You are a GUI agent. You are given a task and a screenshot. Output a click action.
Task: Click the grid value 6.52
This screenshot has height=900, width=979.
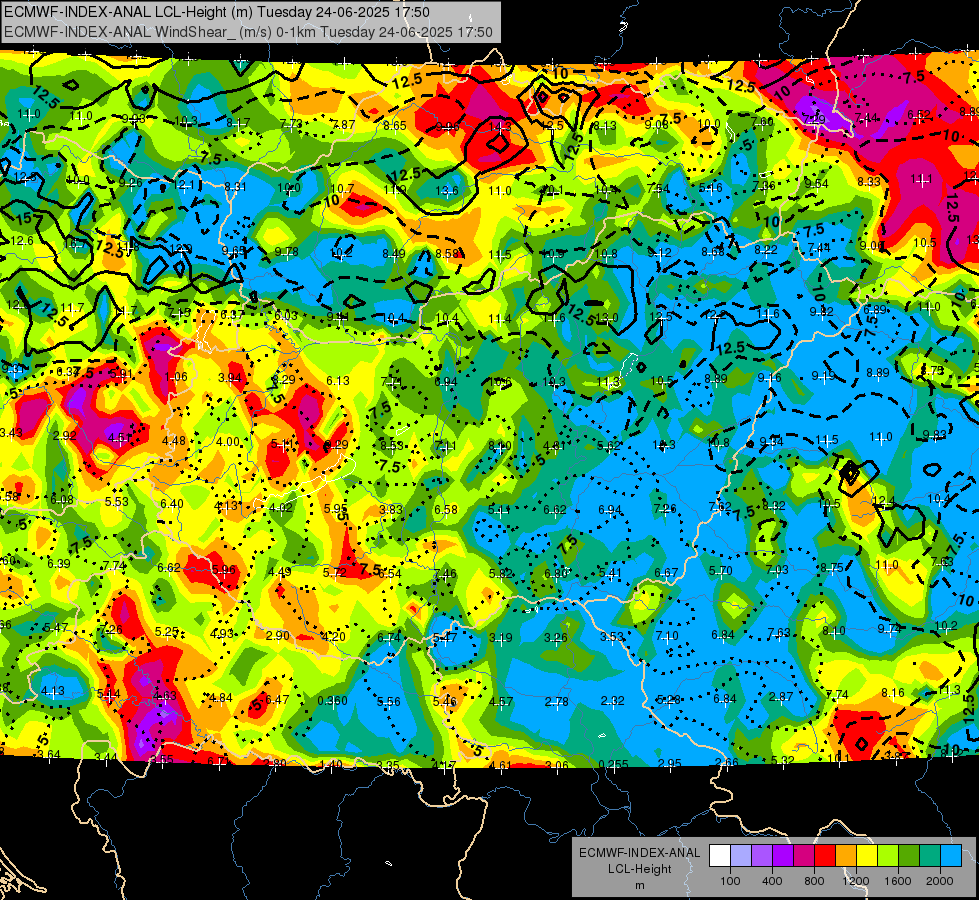(919, 114)
